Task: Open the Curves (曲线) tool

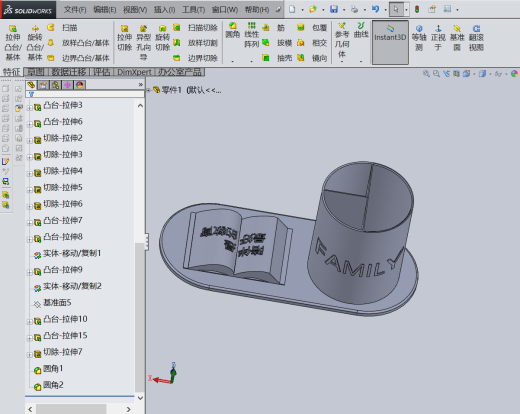Action: point(361,30)
